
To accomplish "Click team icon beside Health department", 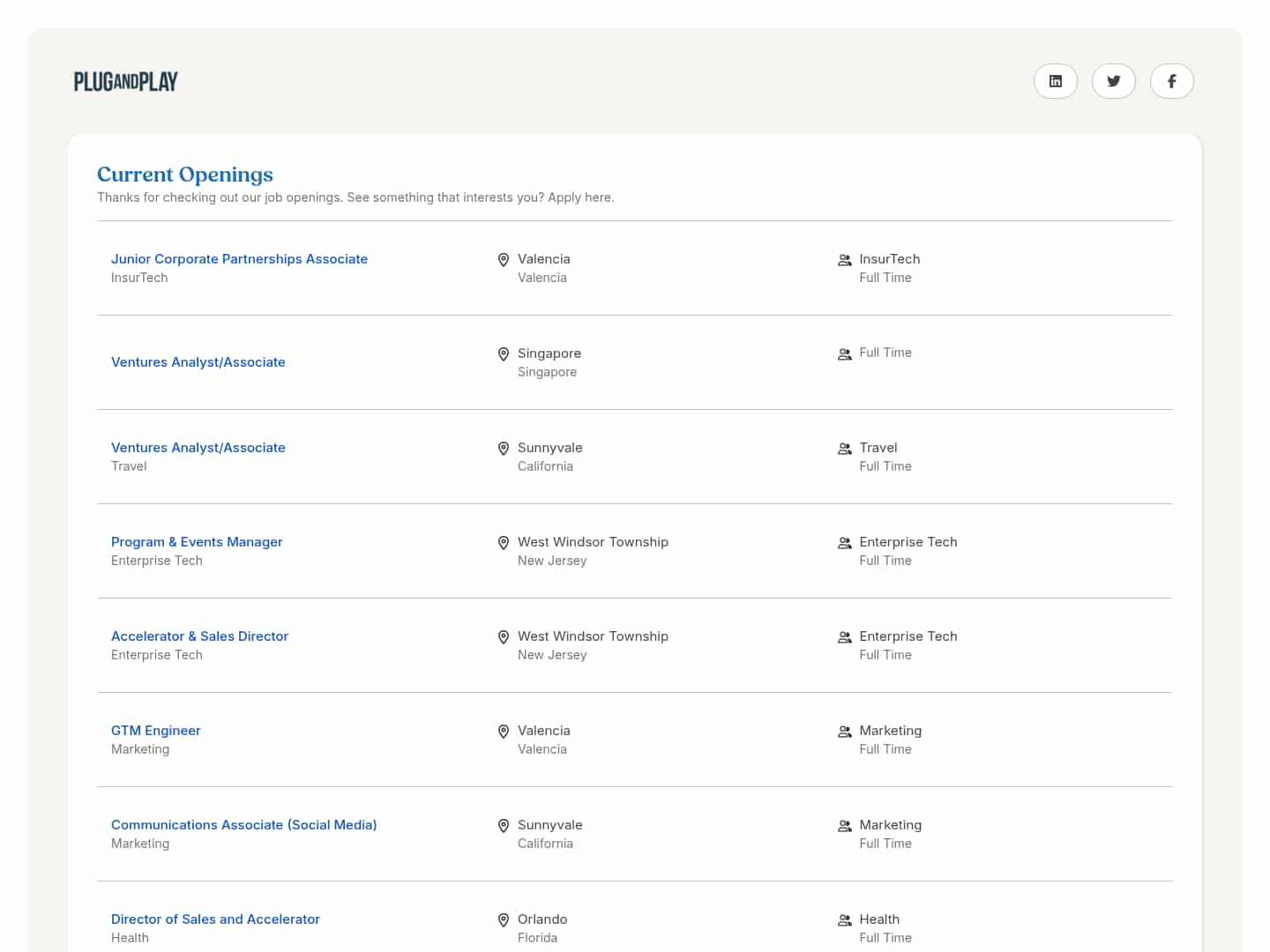I will click(x=845, y=920).
